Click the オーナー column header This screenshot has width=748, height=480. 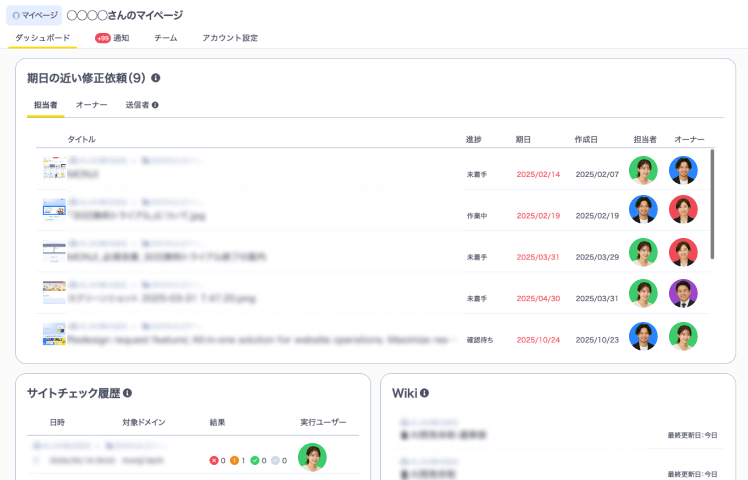pyautogui.click(x=689, y=139)
